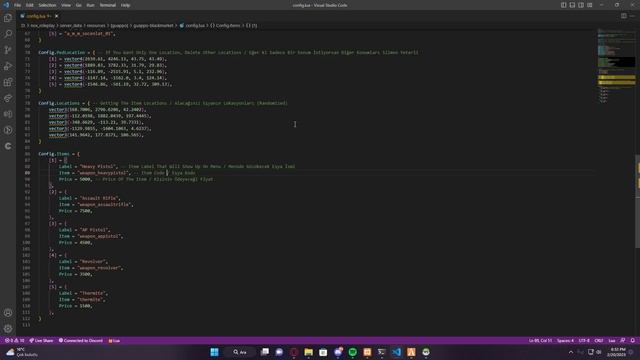Viewport: 640px width, 360px height.
Task: Open the Explorer view in activity bar
Action: point(8,18)
